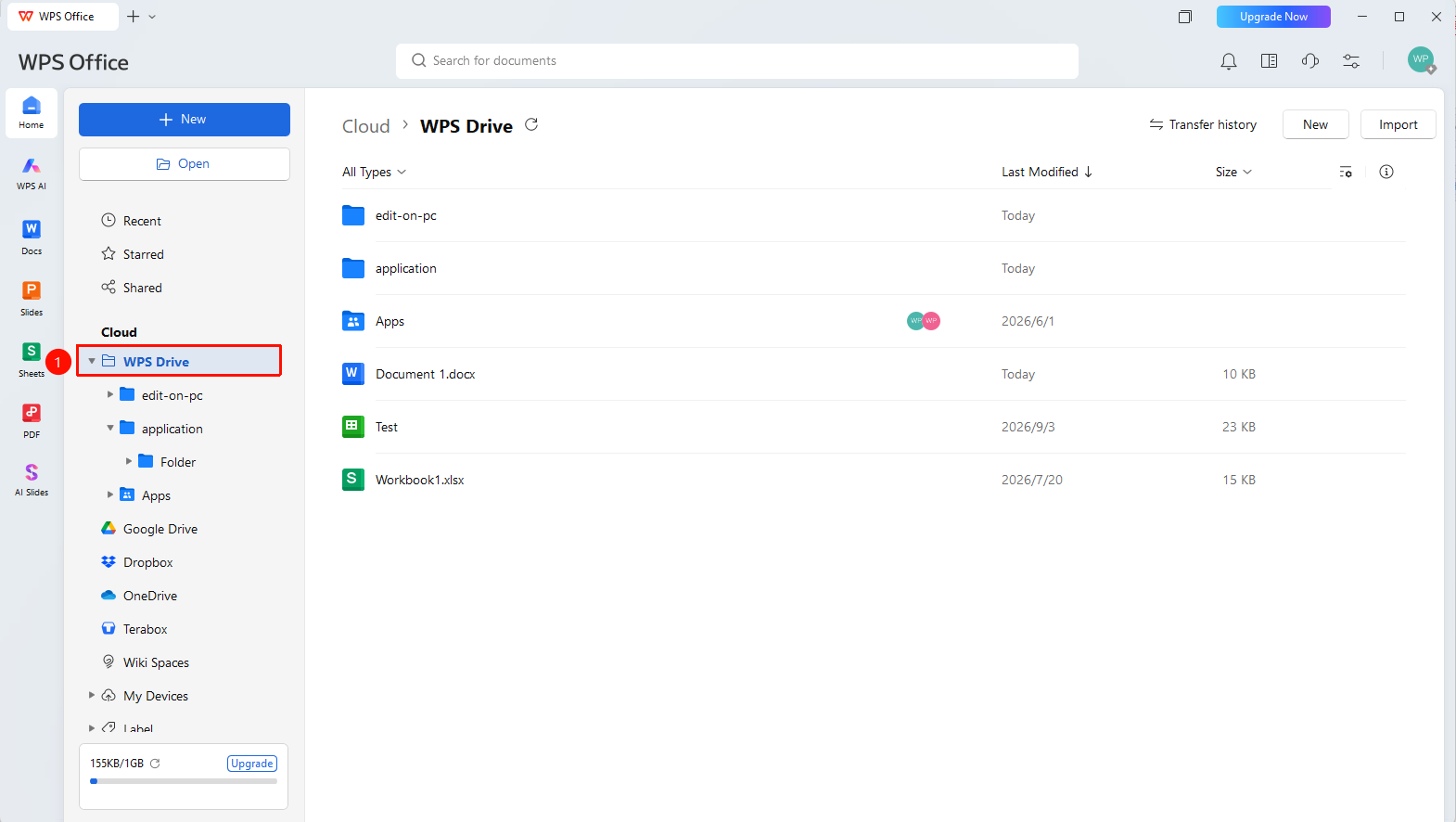Click the Upgrade Now button
This screenshot has height=822, width=1456.
1273,17
